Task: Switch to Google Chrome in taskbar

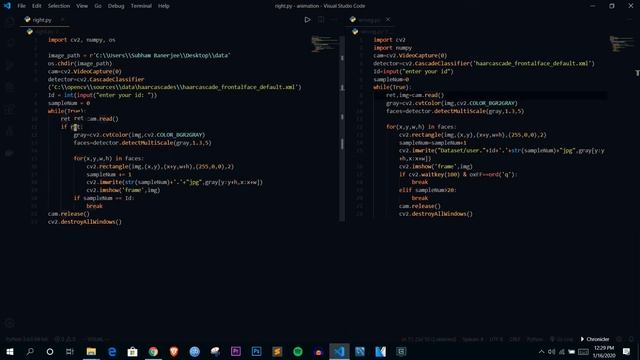Action: click(x=153, y=351)
